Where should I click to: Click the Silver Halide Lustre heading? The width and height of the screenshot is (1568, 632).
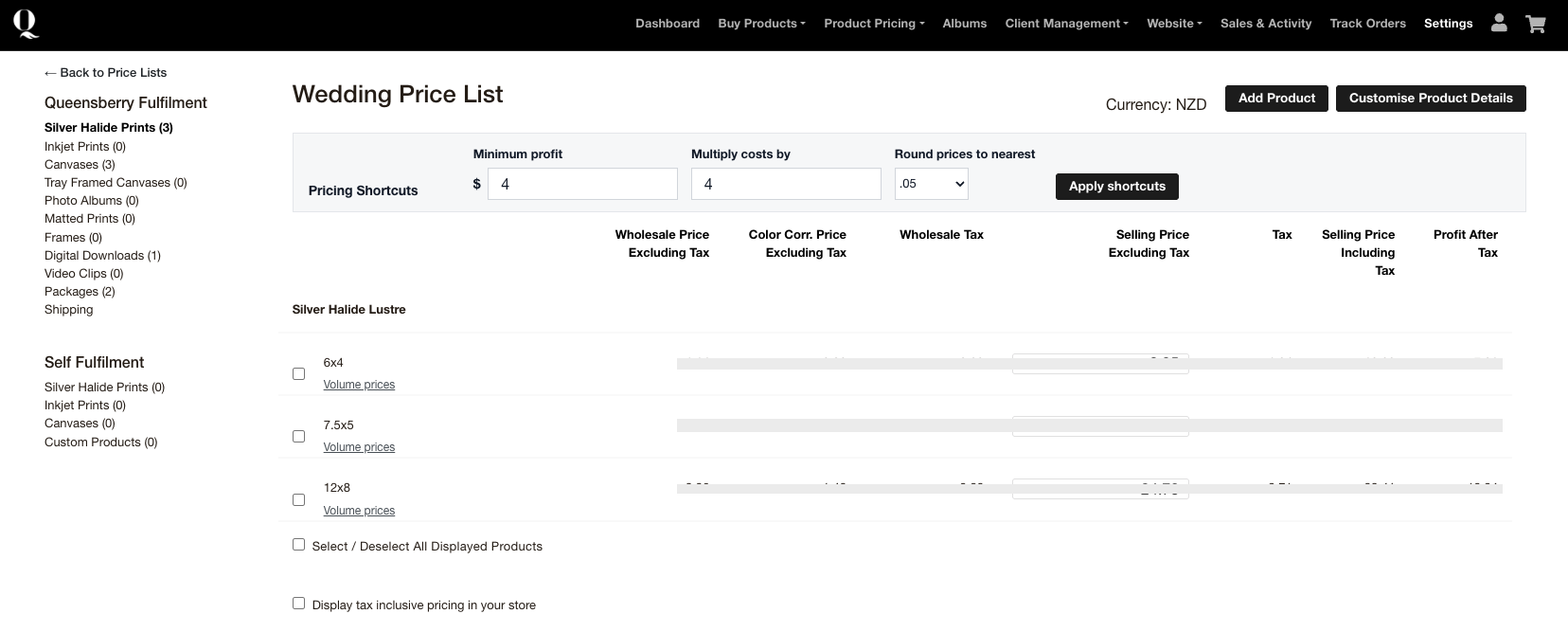(348, 310)
